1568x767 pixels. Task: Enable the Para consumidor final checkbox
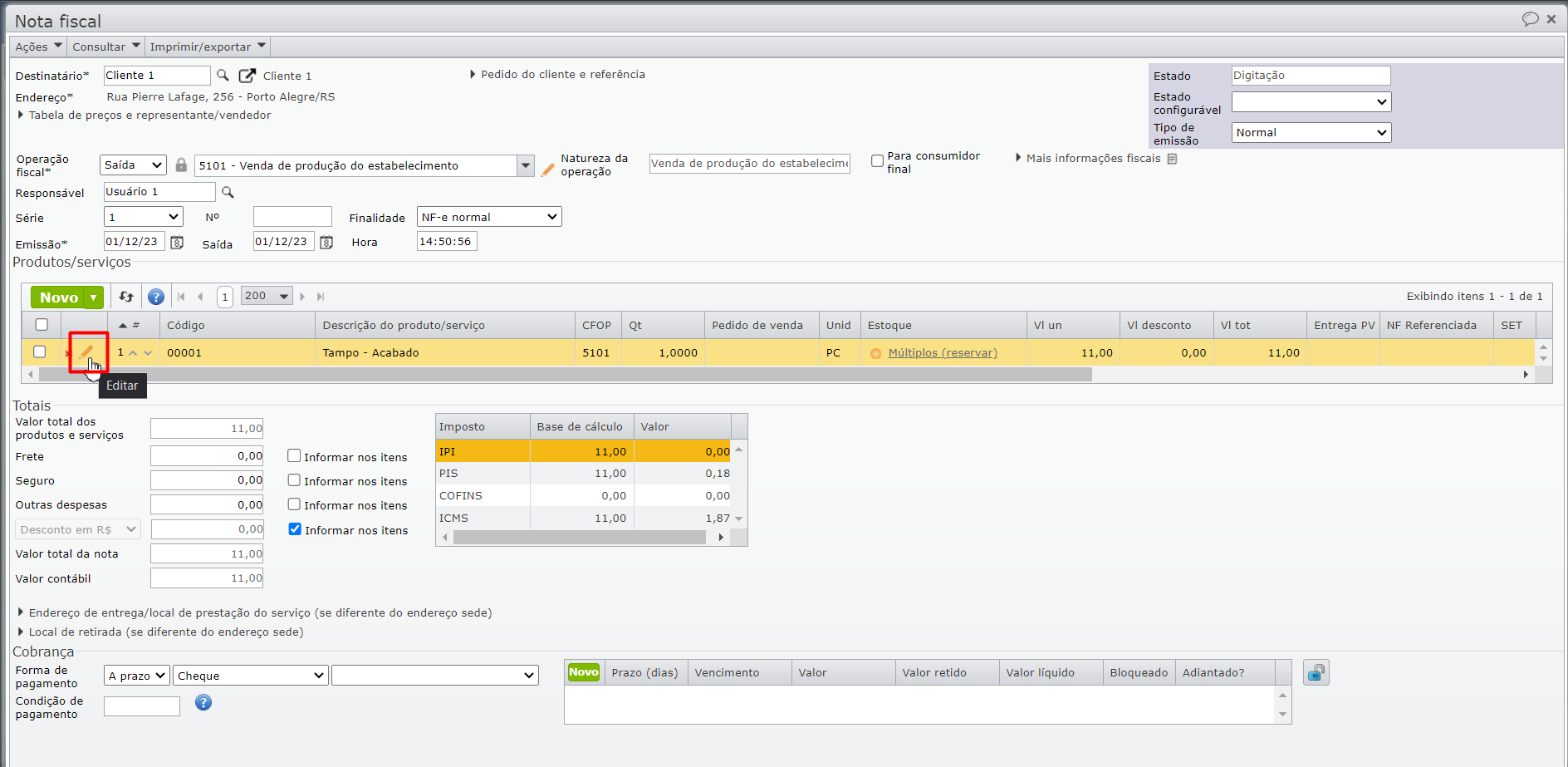pos(877,161)
